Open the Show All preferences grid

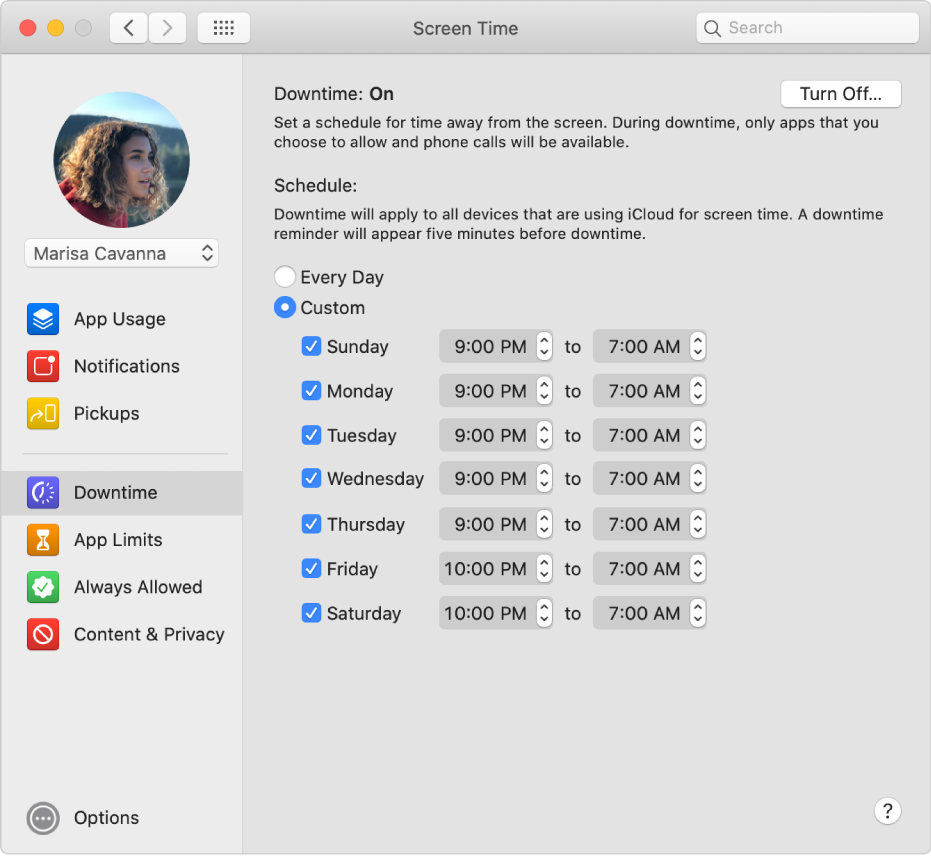click(x=223, y=27)
